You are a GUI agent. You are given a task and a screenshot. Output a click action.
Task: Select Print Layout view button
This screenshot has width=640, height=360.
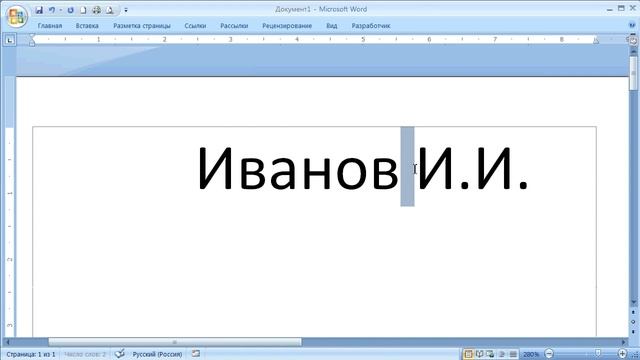click(469, 354)
